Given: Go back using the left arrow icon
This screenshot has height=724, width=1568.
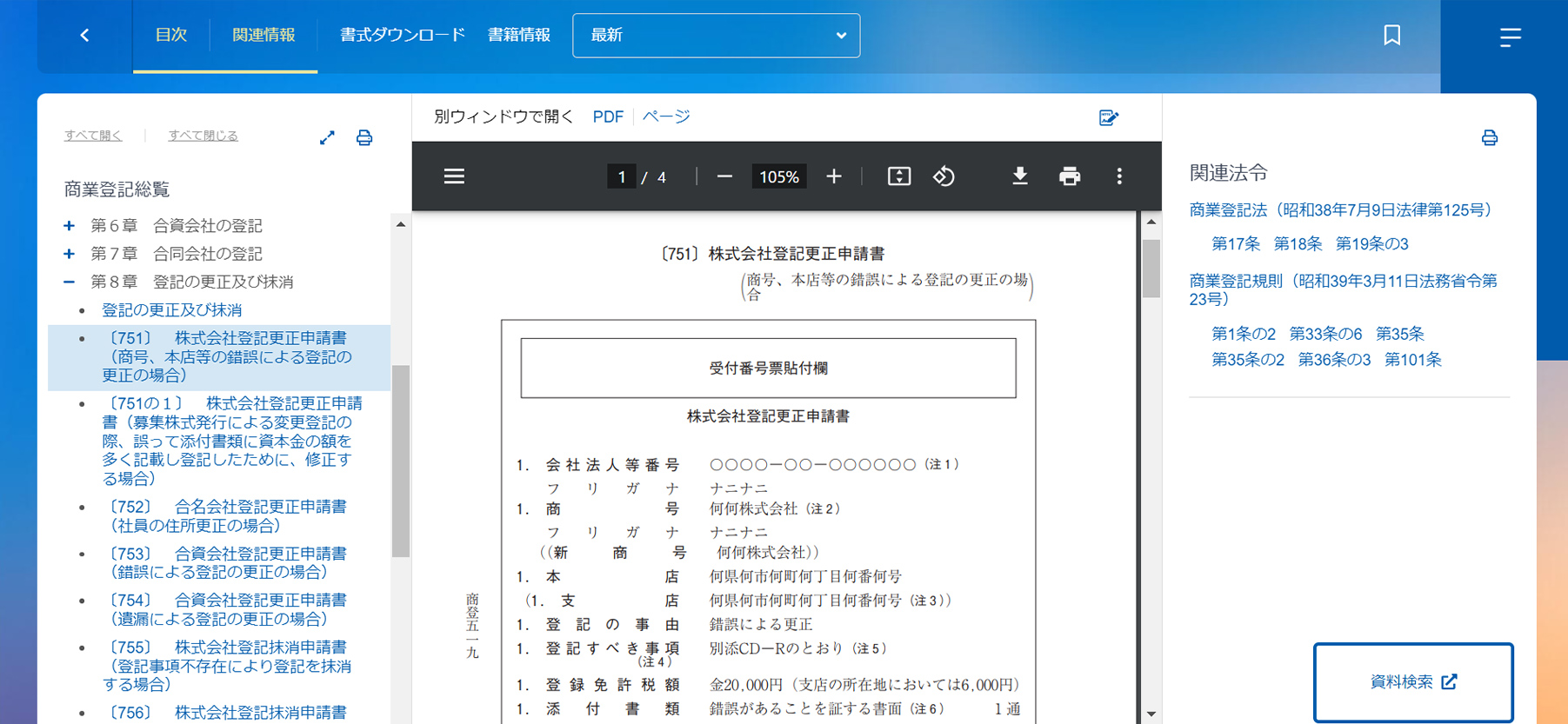Looking at the screenshot, I should (84, 36).
